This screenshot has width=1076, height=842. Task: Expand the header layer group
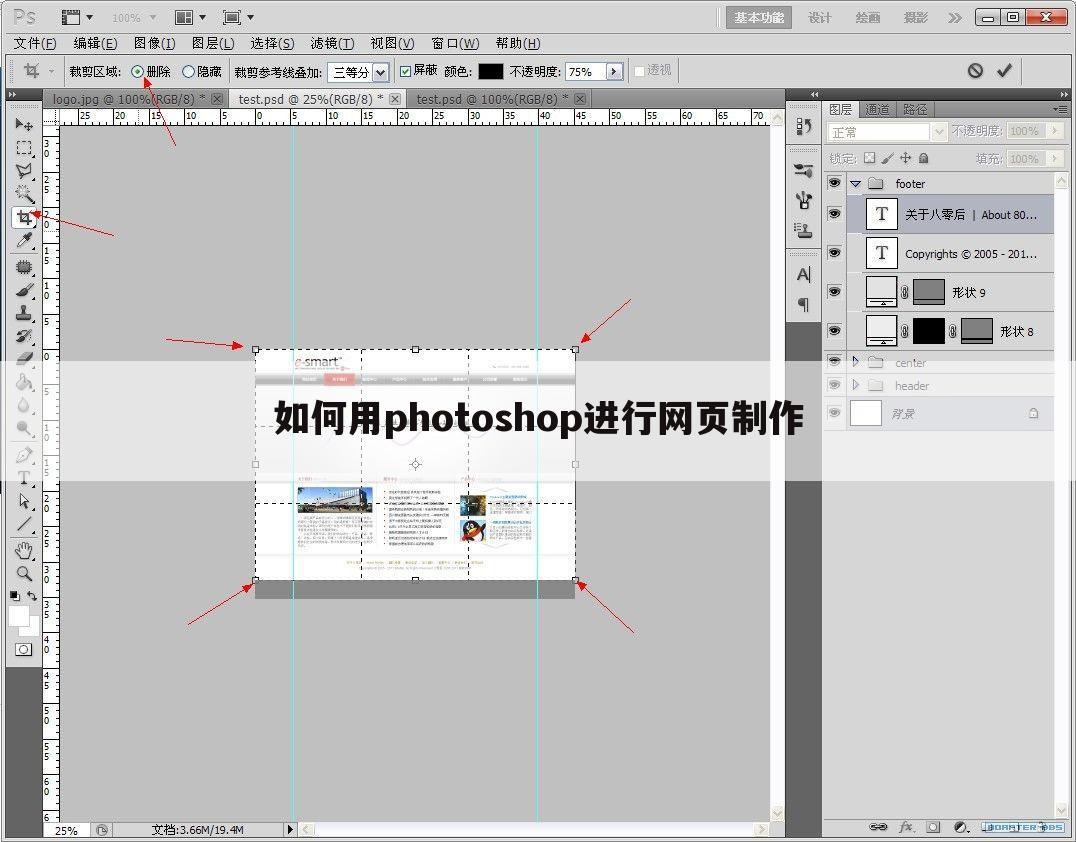tap(856, 385)
